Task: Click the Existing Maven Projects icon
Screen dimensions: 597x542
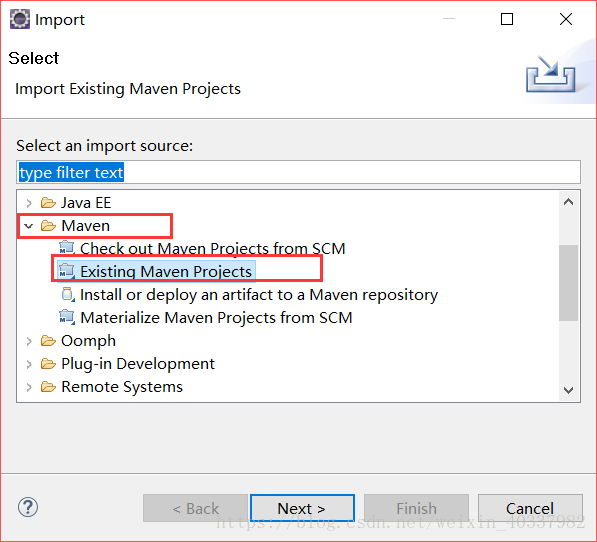Action: (67, 271)
